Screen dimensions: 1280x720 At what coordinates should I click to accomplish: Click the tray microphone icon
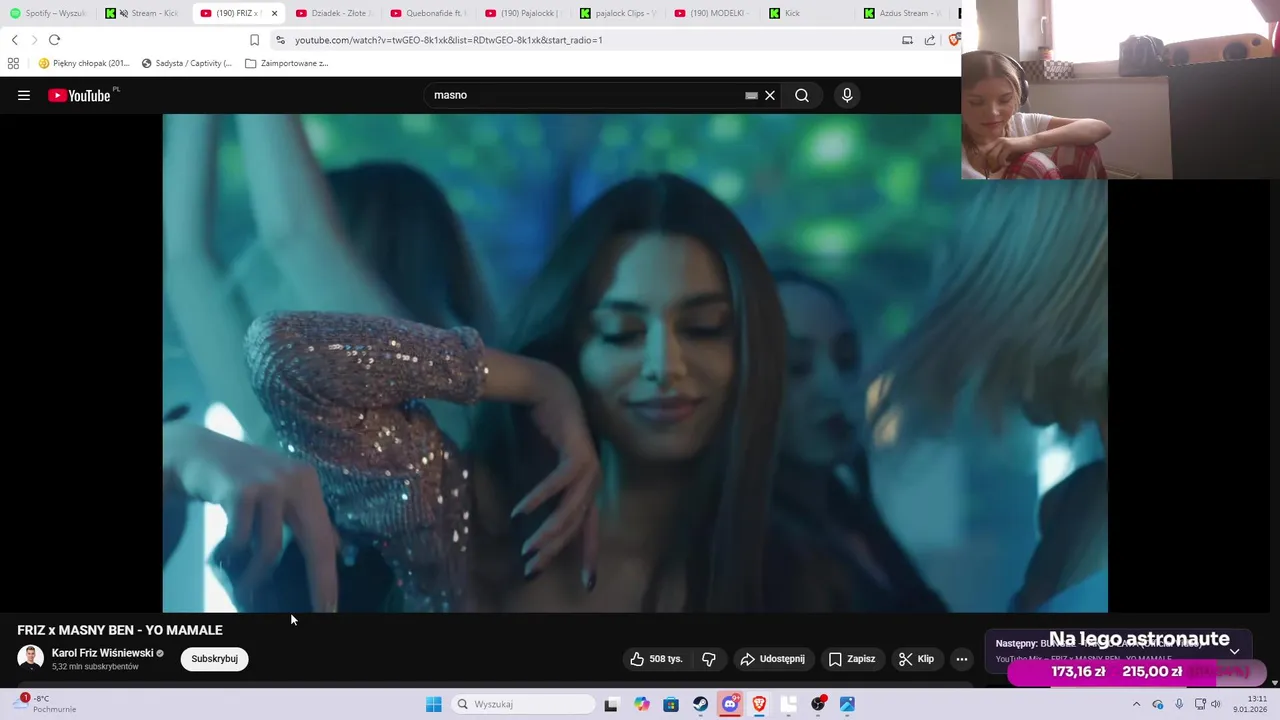click(1179, 704)
